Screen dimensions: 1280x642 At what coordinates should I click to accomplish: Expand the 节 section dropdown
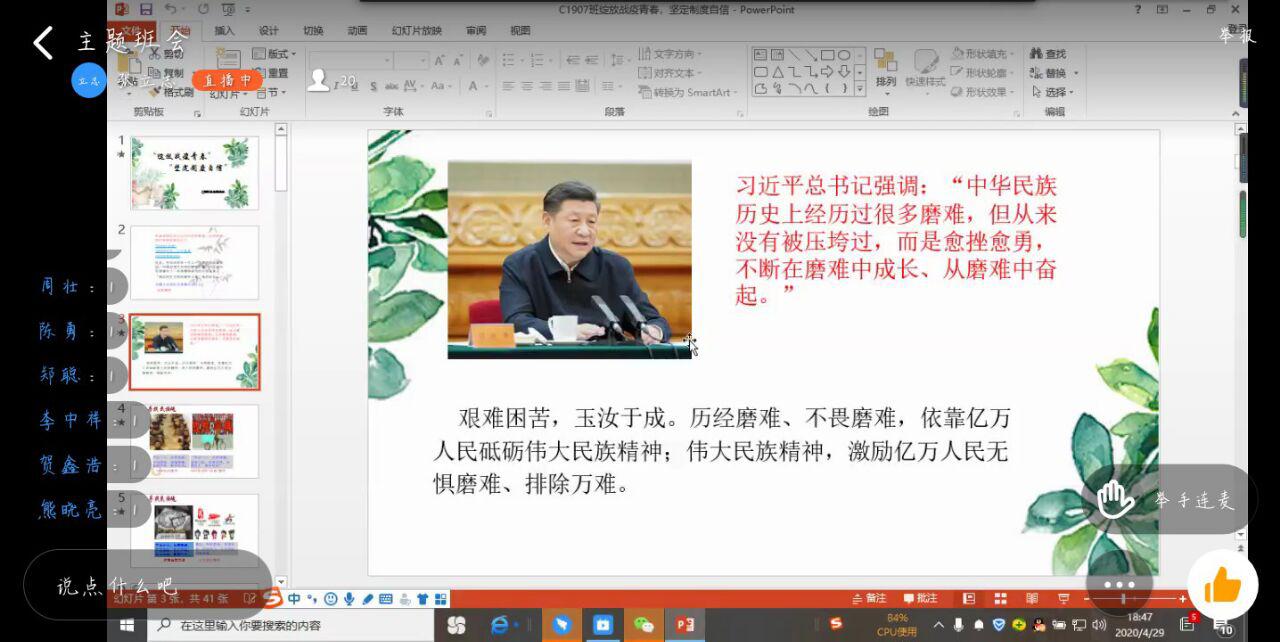[x=270, y=93]
